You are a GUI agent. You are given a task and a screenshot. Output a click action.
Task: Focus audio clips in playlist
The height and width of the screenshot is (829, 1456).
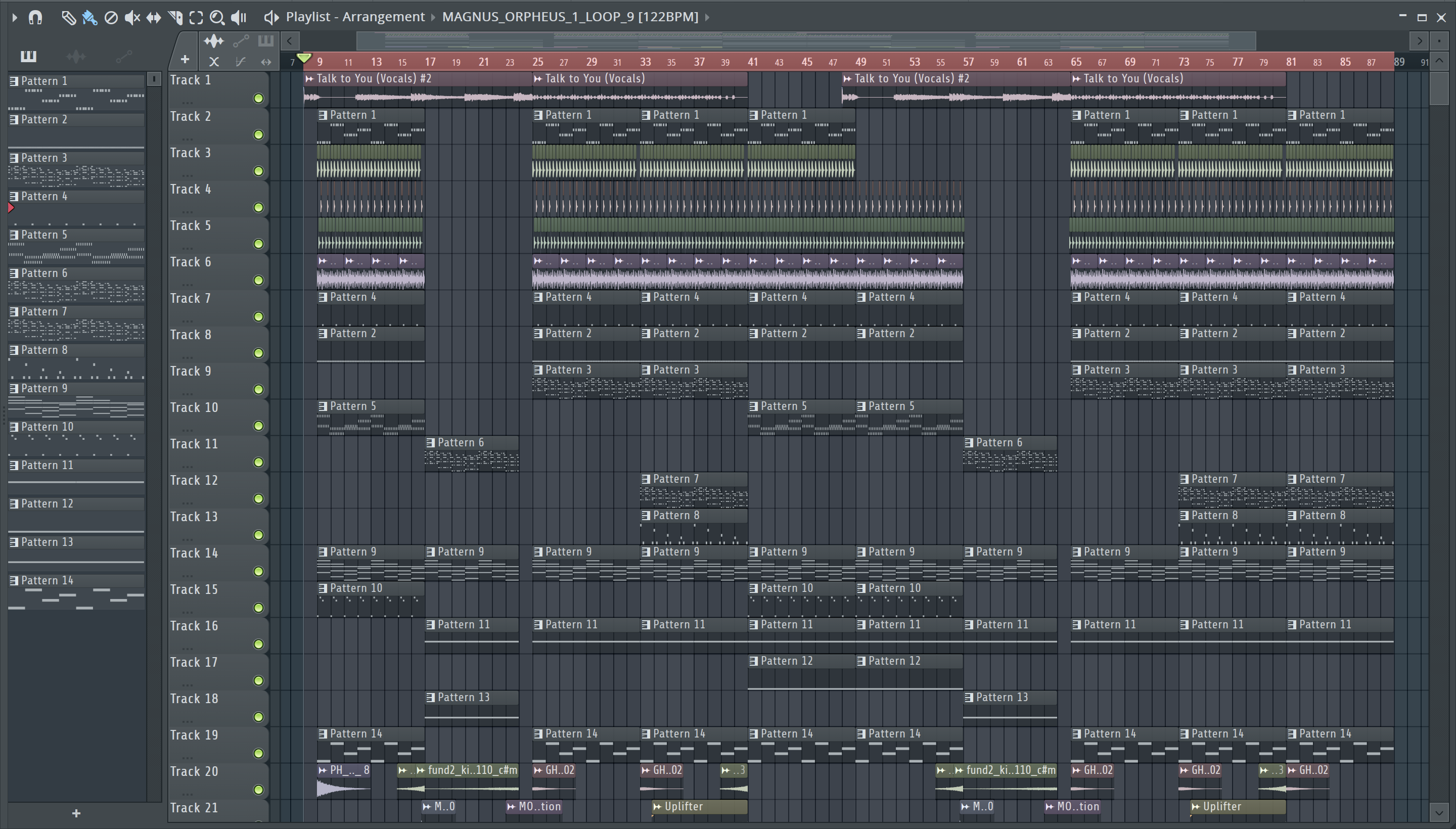(214, 41)
